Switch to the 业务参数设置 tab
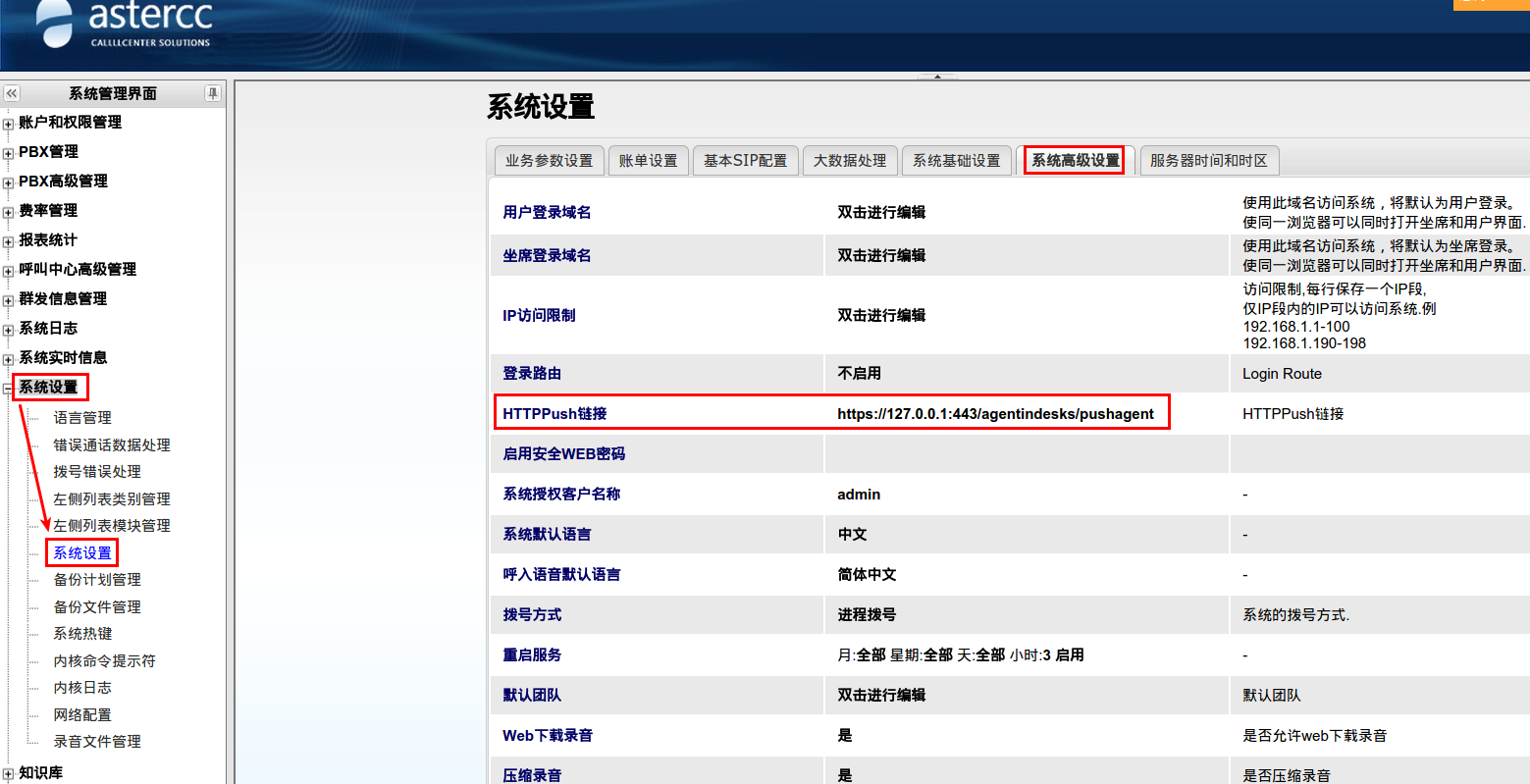 coord(549,161)
